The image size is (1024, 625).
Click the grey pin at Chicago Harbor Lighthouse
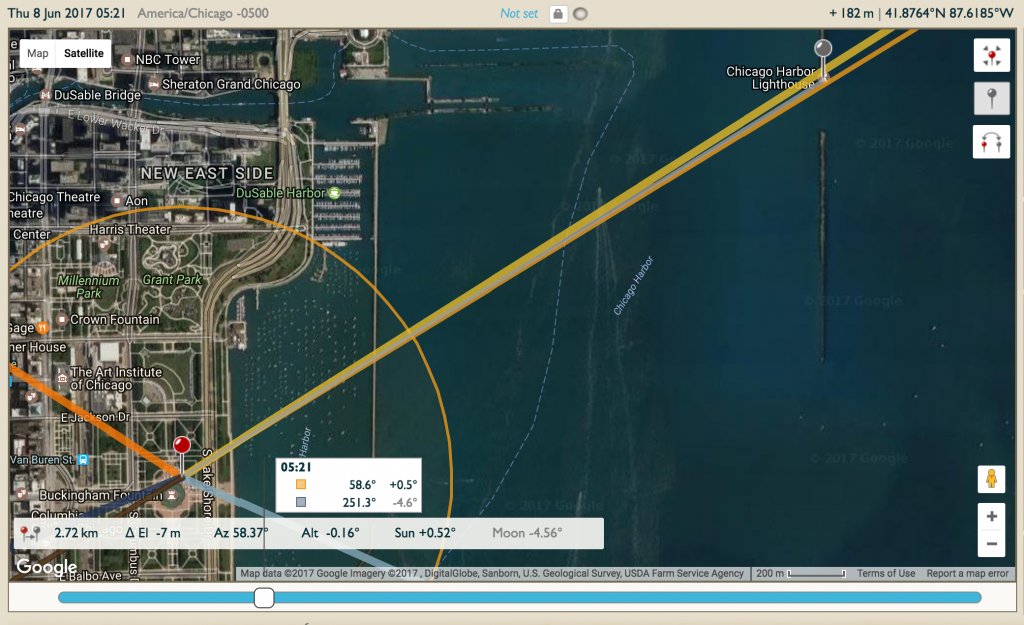click(x=823, y=48)
